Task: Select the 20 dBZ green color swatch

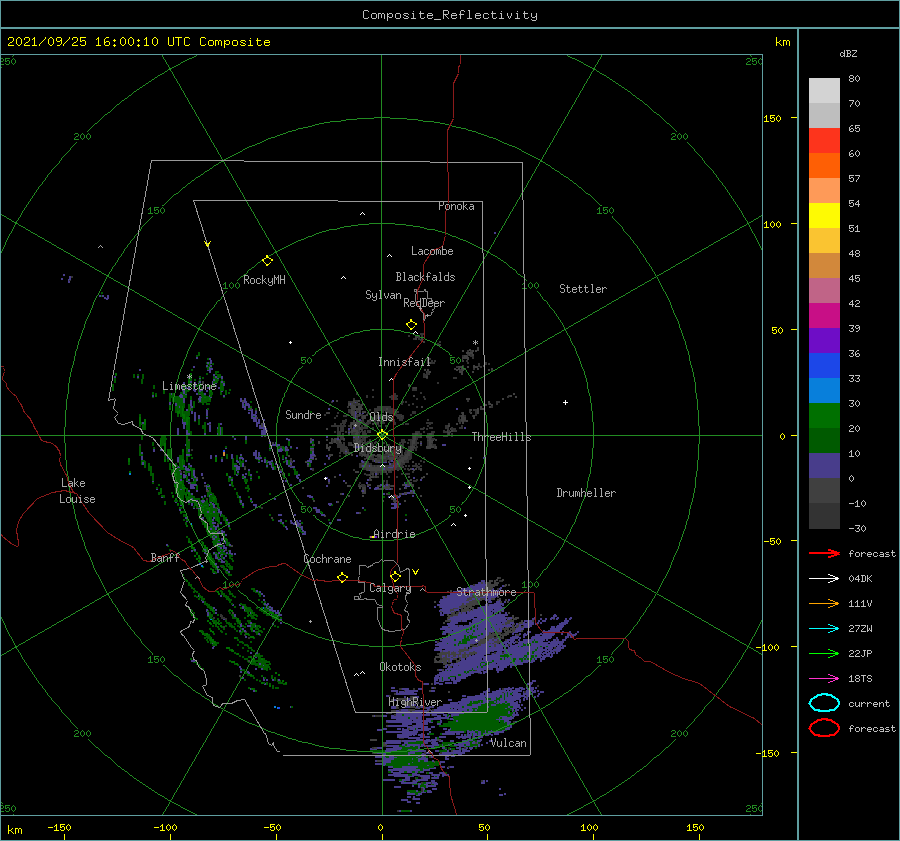Action: (x=824, y=416)
